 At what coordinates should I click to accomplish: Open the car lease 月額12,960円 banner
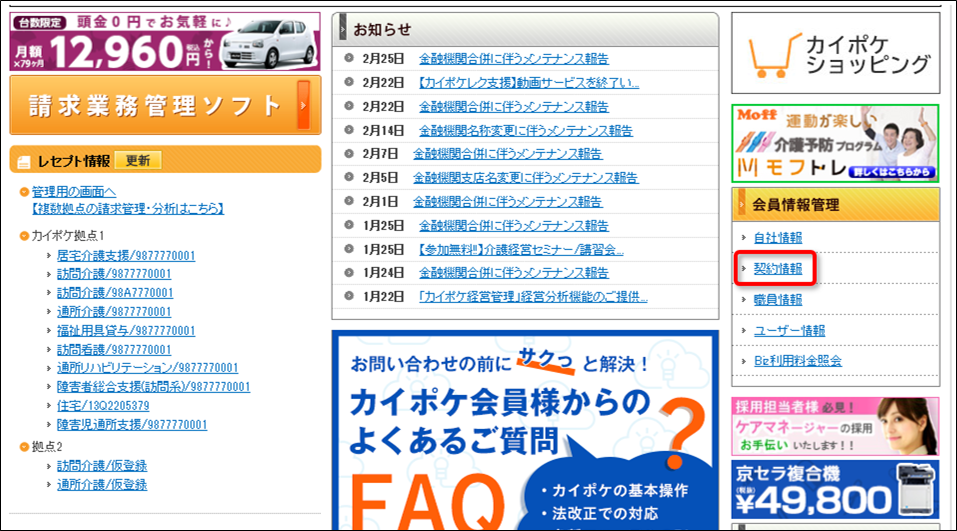165,42
